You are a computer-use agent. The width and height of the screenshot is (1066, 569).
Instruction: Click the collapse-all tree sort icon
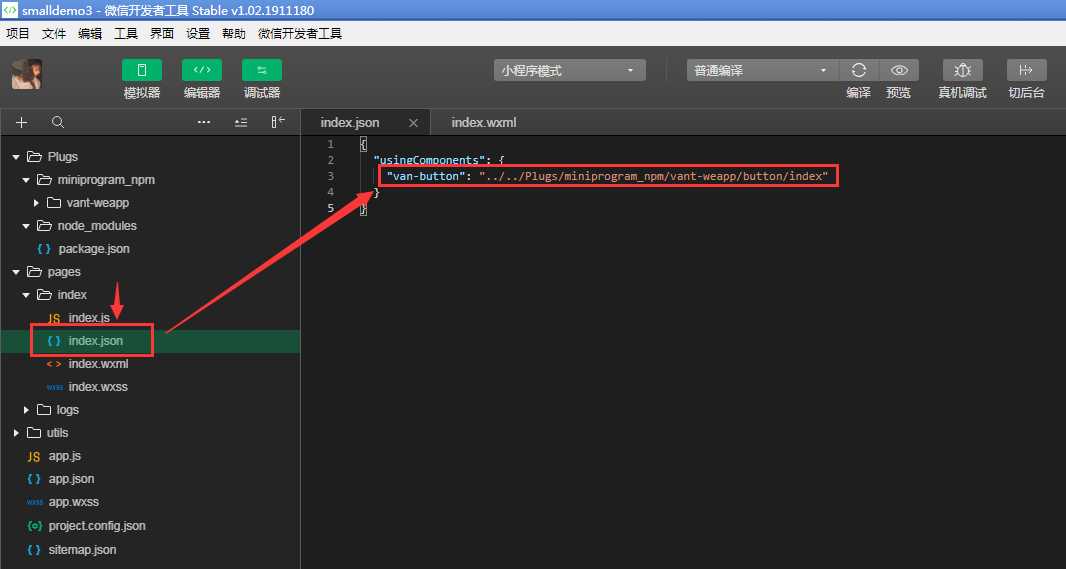tap(241, 122)
